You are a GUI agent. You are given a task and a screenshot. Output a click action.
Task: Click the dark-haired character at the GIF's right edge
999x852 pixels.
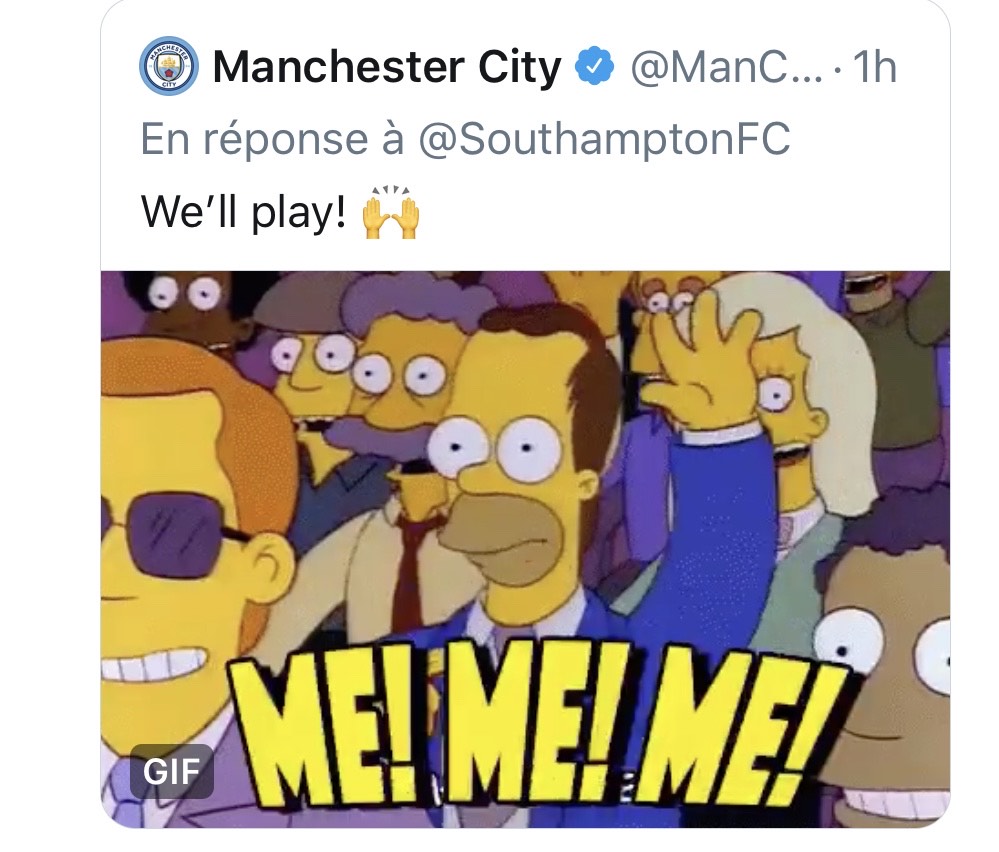coord(890,640)
